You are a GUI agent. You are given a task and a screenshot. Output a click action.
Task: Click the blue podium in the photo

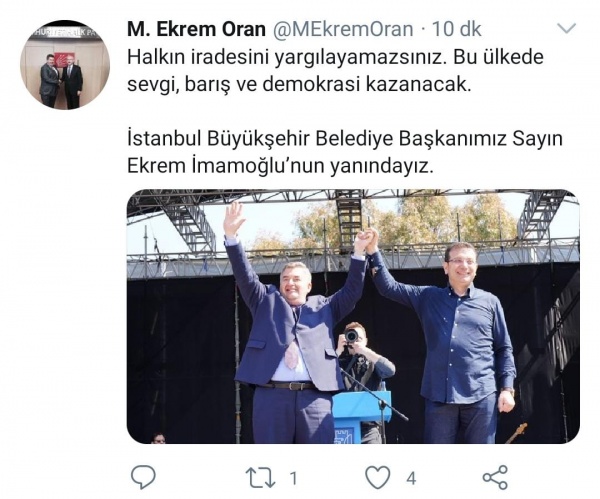pyautogui.click(x=362, y=416)
